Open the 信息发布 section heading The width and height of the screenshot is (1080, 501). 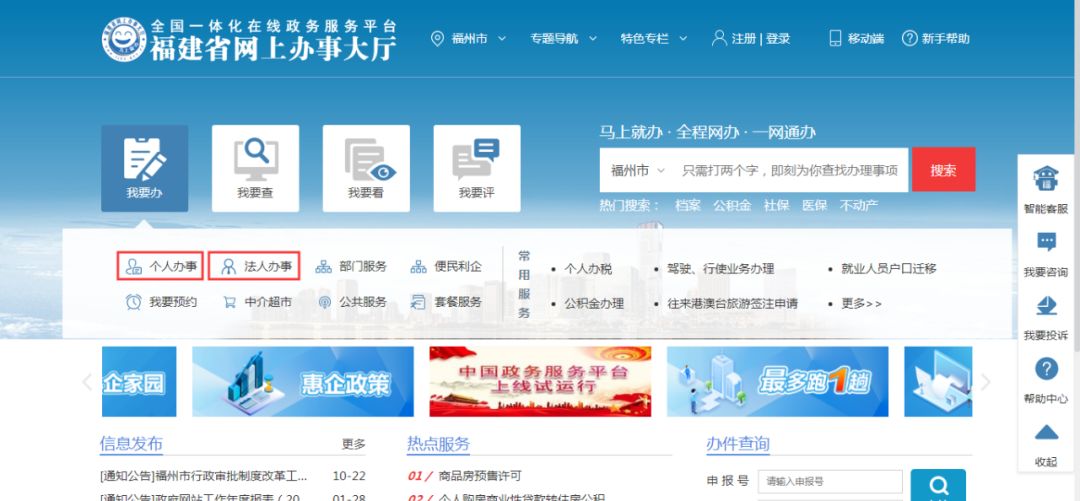[131, 443]
